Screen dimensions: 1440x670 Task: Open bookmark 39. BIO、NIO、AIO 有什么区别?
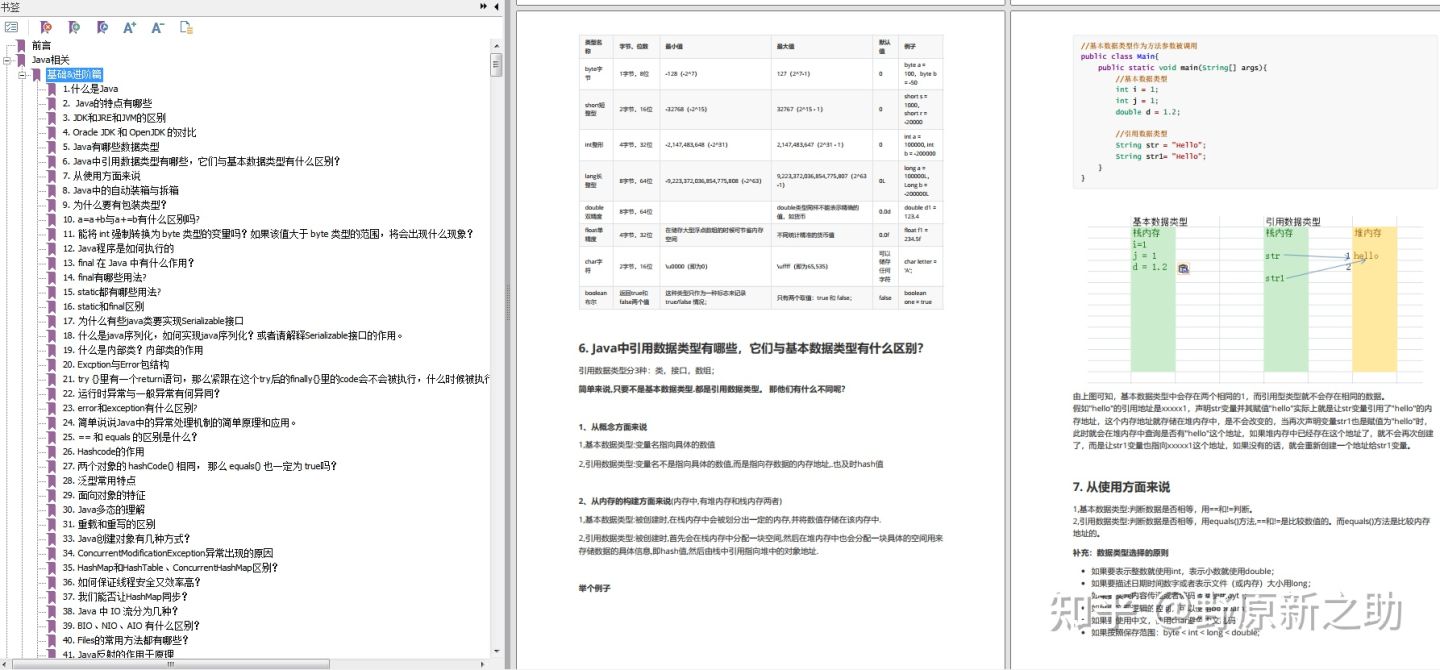pos(130,625)
